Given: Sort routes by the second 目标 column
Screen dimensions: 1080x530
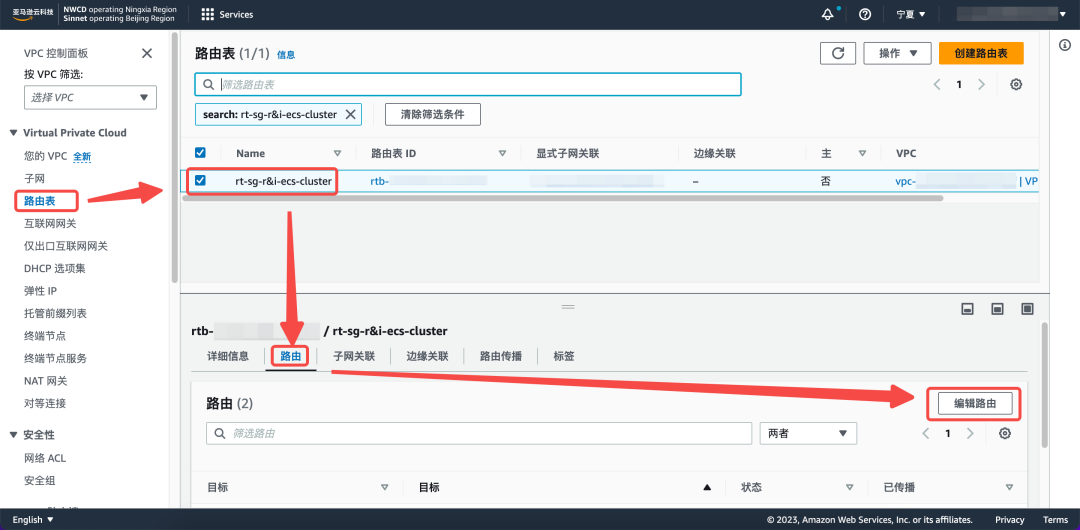Looking at the screenshot, I should tap(706, 487).
